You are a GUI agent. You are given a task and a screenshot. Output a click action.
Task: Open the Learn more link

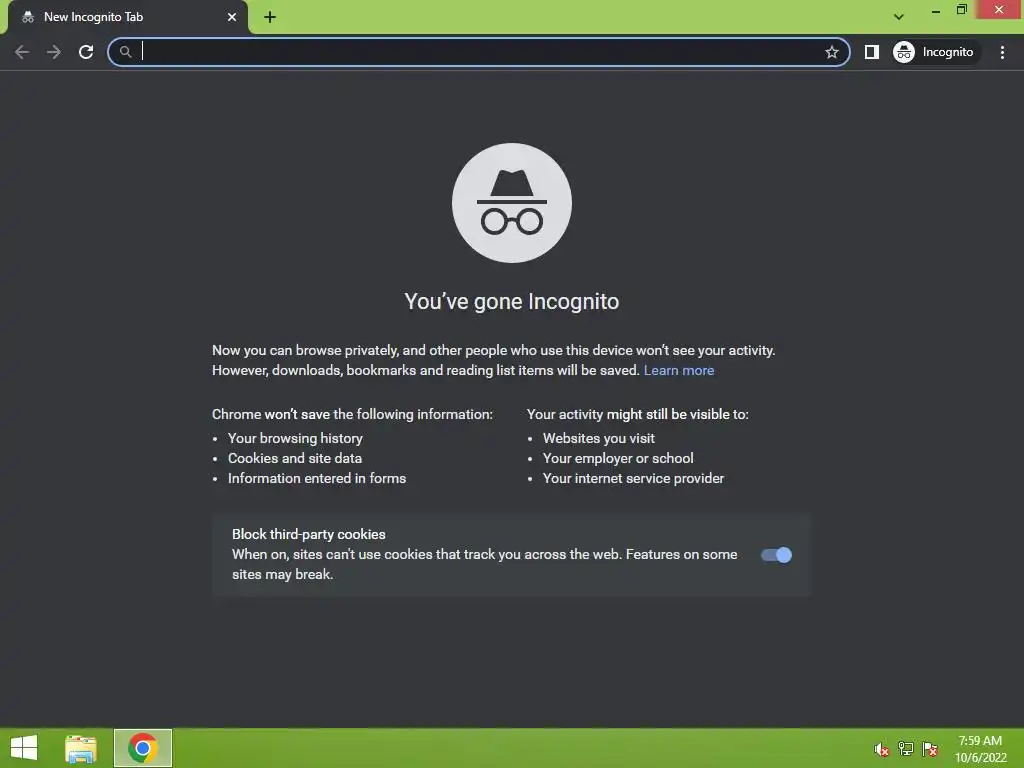(x=679, y=370)
